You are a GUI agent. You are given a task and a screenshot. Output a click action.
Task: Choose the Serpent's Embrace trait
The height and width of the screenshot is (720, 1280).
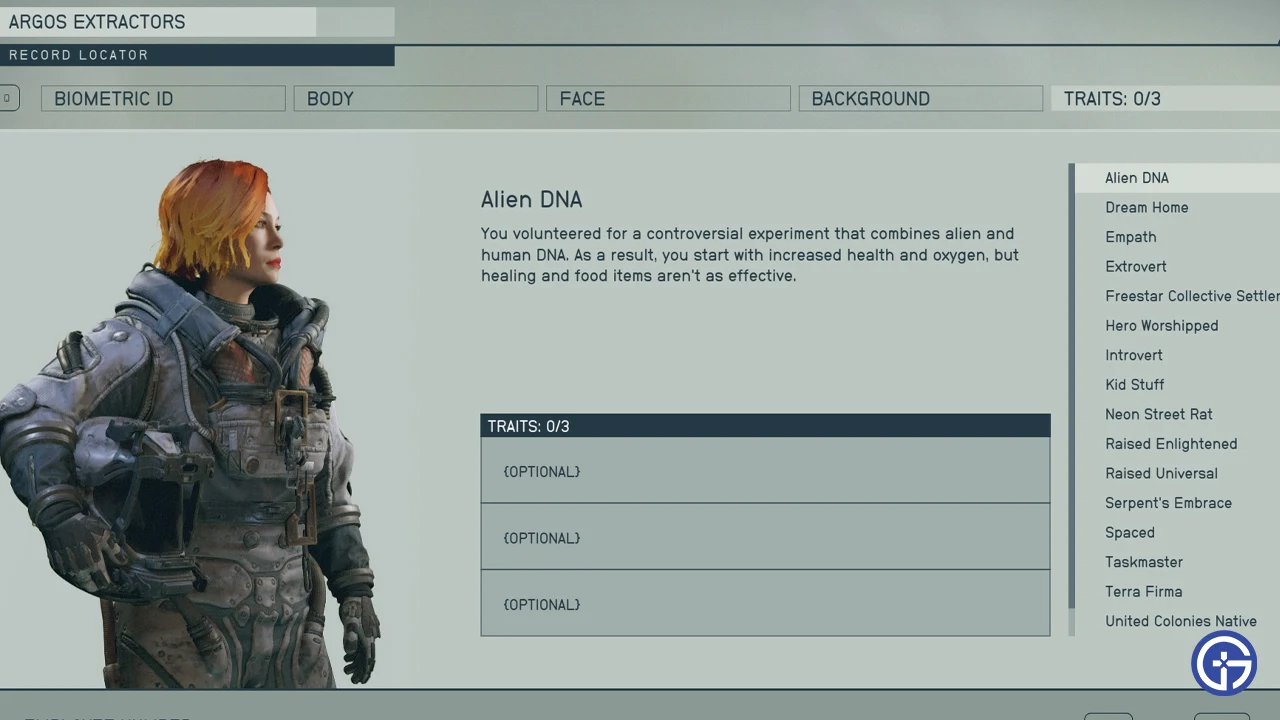click(1168, 503)
